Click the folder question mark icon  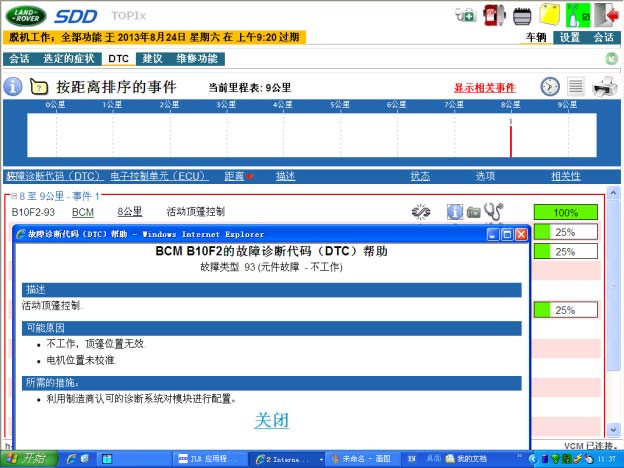[x=39, y=87]
